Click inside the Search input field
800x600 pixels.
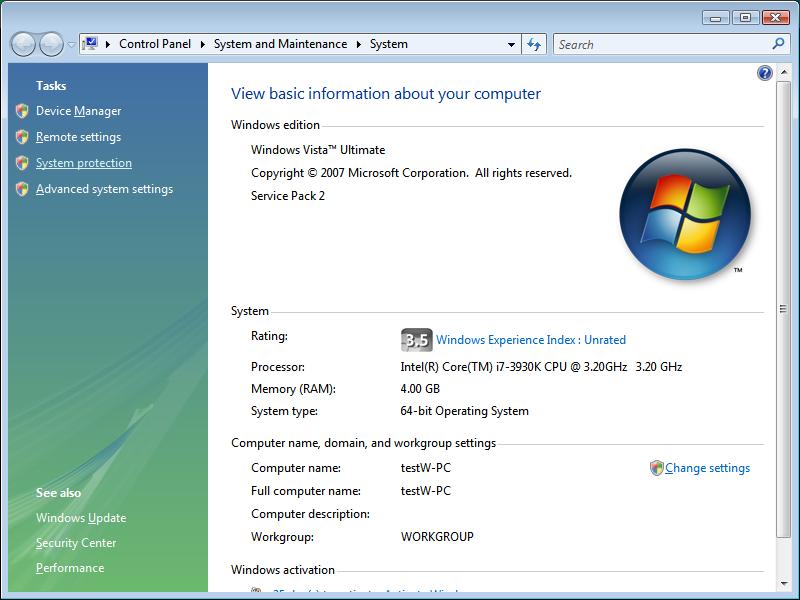(x=660, y=44)
